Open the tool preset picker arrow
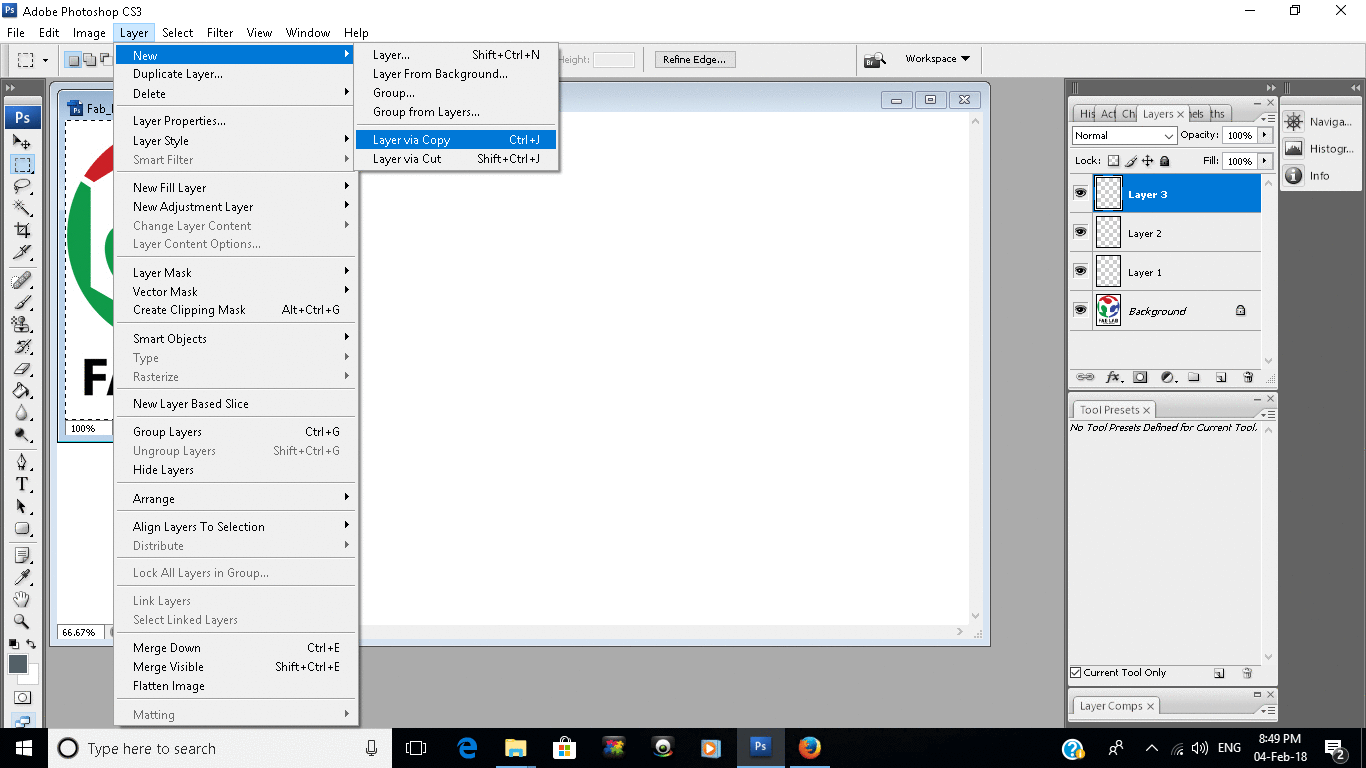The image size is (1366, 768). point(46,61)
